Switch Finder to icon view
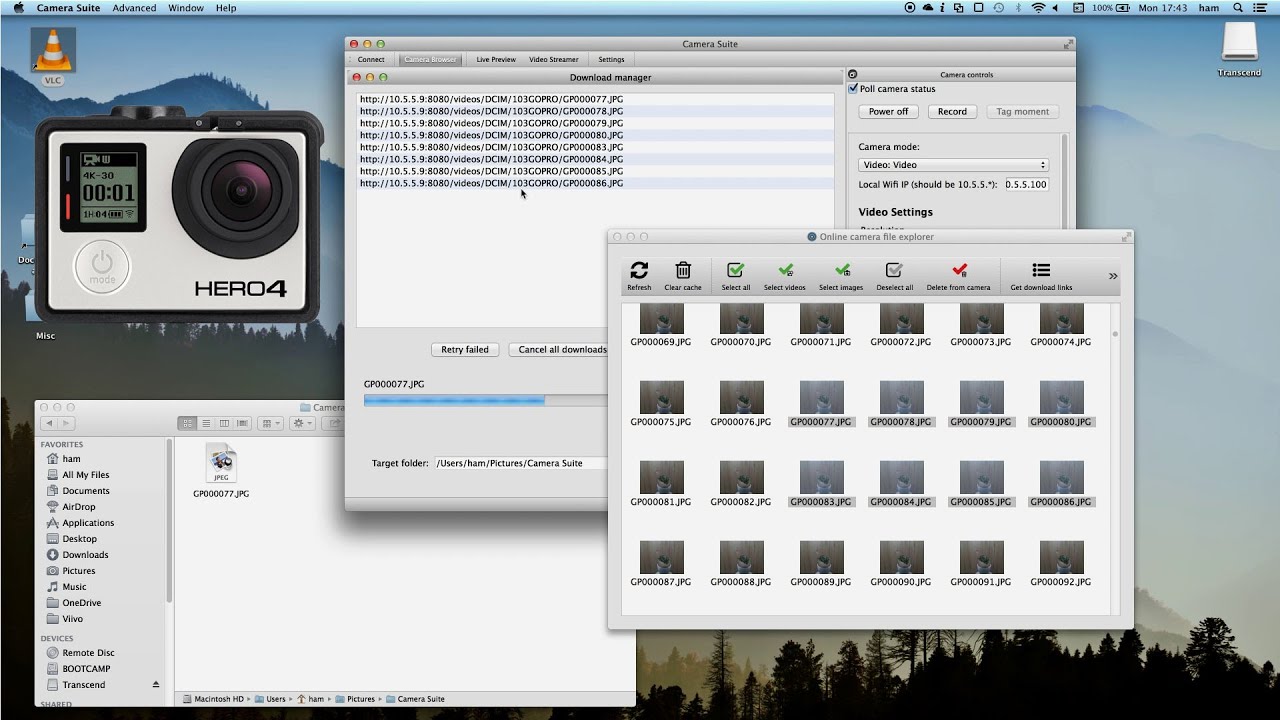The height and width of the screenshot is (720, 1280). (187, 423)
